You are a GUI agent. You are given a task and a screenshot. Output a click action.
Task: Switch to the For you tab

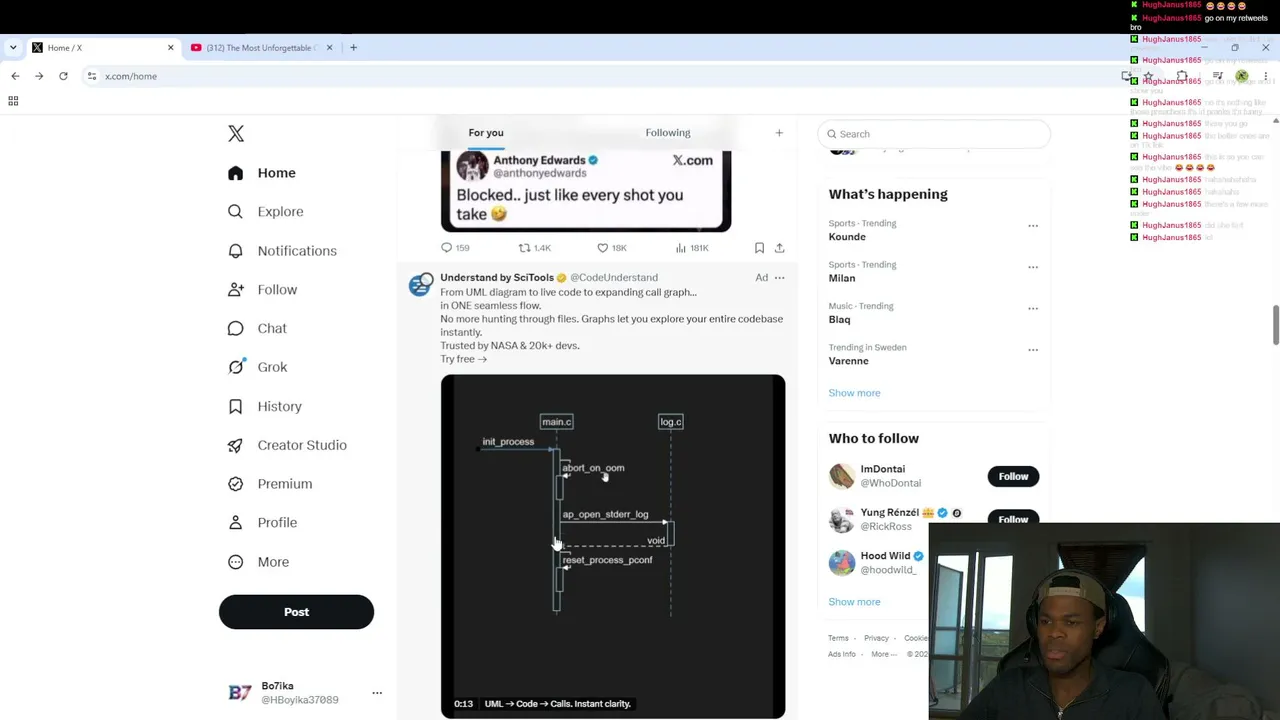click(x=486, y=133)
